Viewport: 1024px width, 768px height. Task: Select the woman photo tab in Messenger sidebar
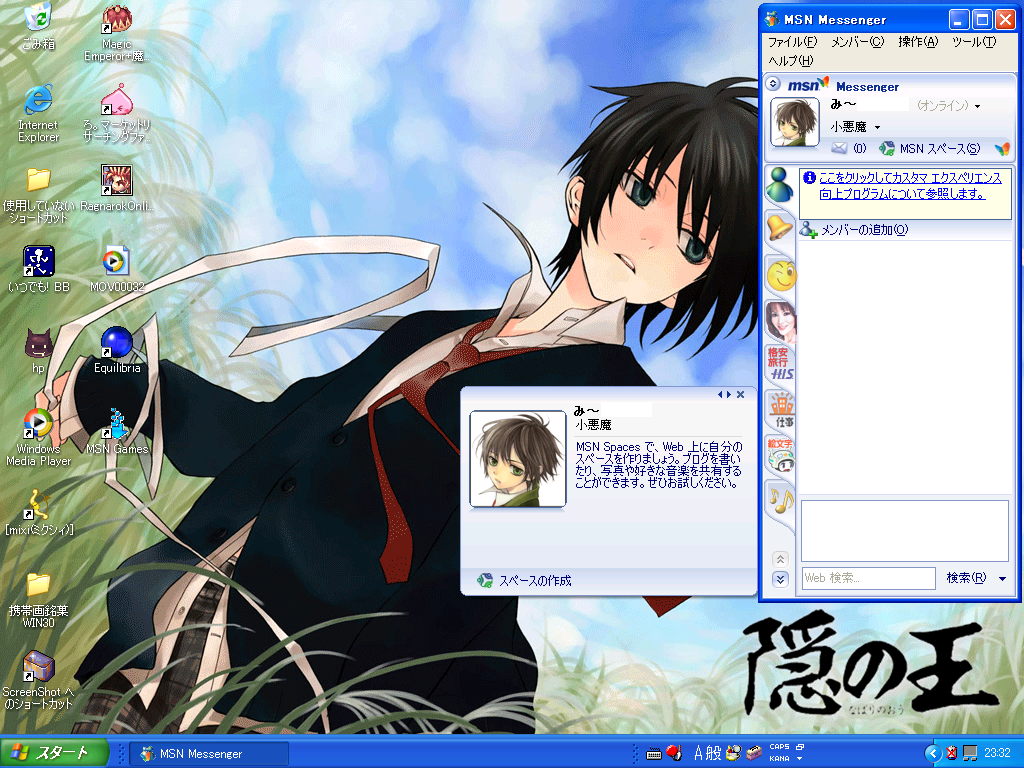(780, 322)
